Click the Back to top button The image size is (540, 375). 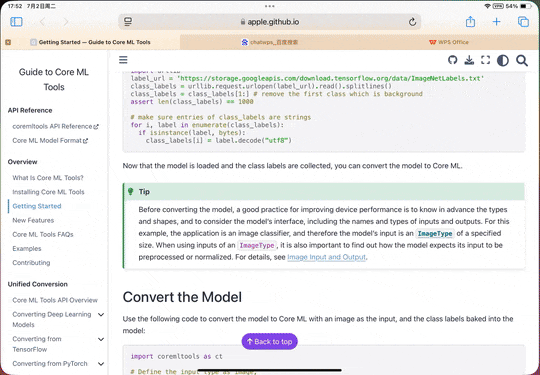click(x=270, y=341)
